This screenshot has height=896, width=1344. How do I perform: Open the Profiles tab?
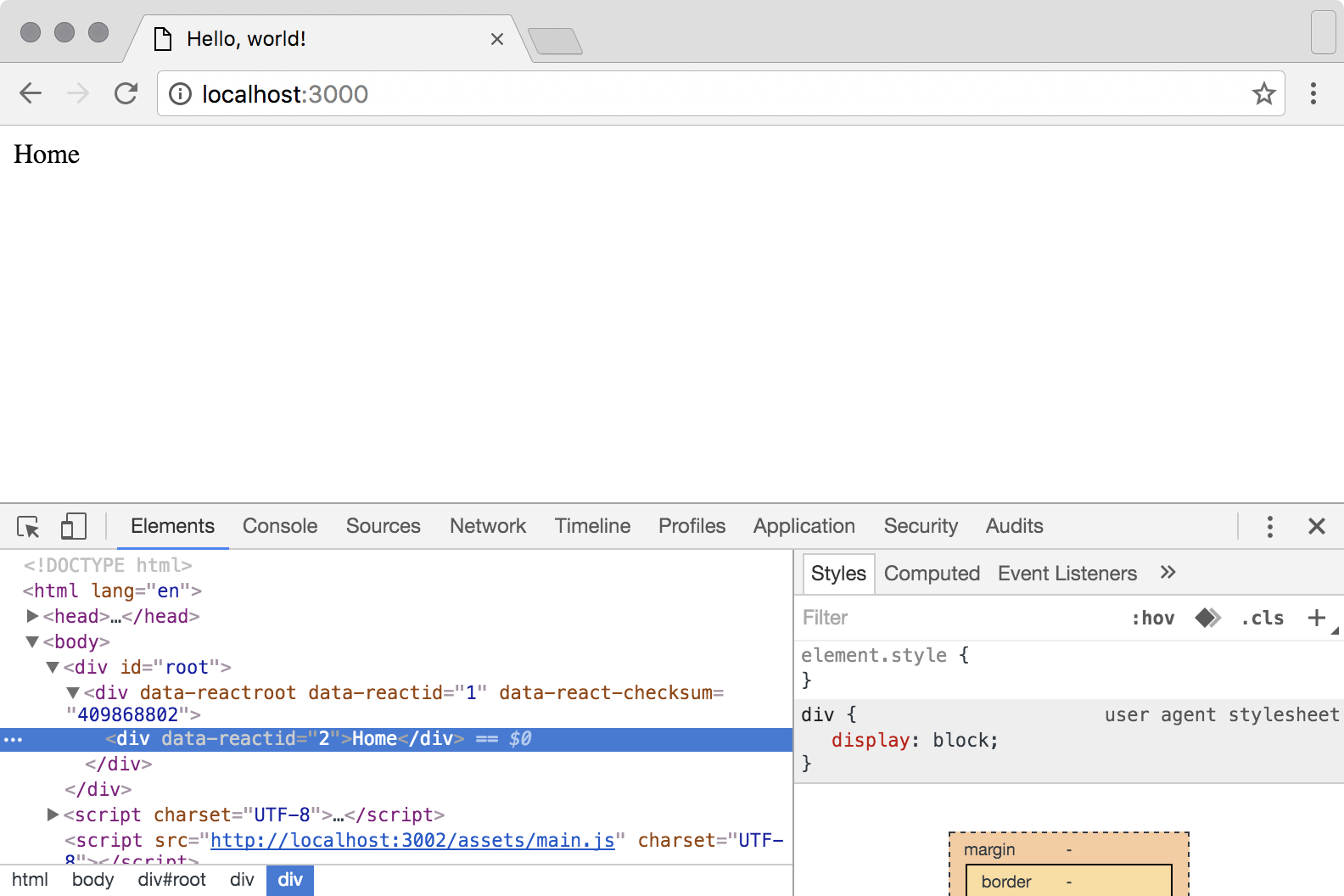coord(692,526)
